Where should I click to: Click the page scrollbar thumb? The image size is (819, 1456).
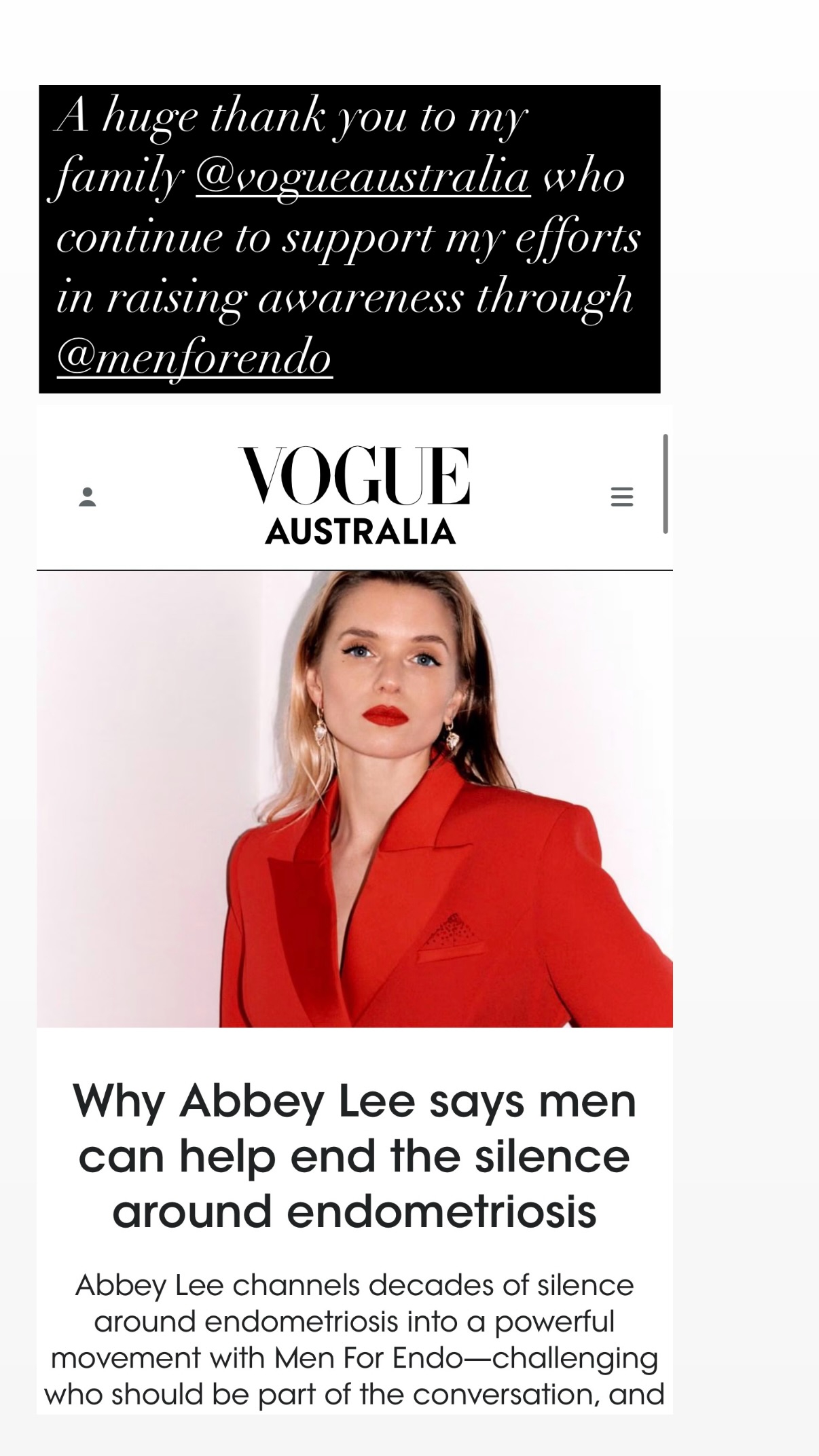[666, 484]
